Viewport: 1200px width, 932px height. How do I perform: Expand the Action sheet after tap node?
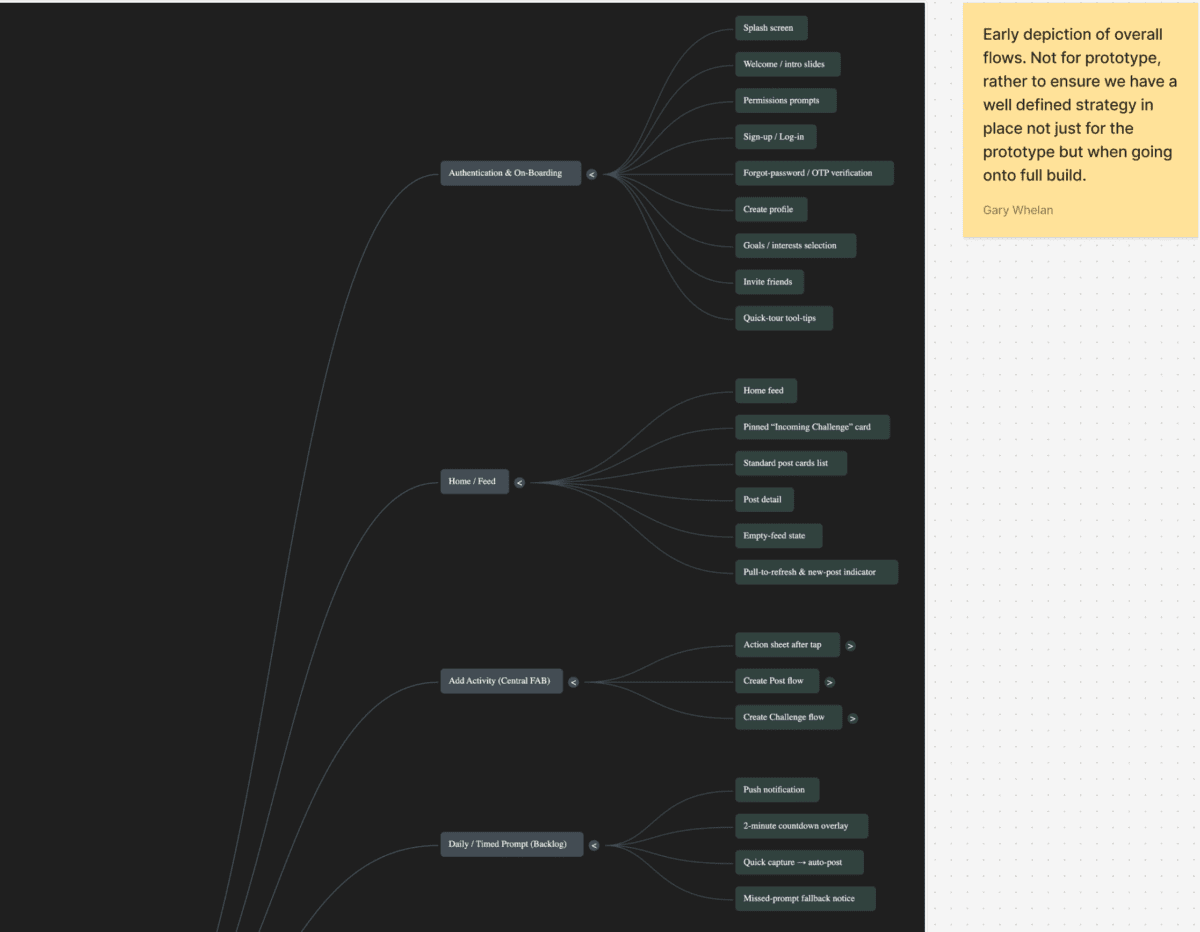pyautogui.click(x=850, y=646)
